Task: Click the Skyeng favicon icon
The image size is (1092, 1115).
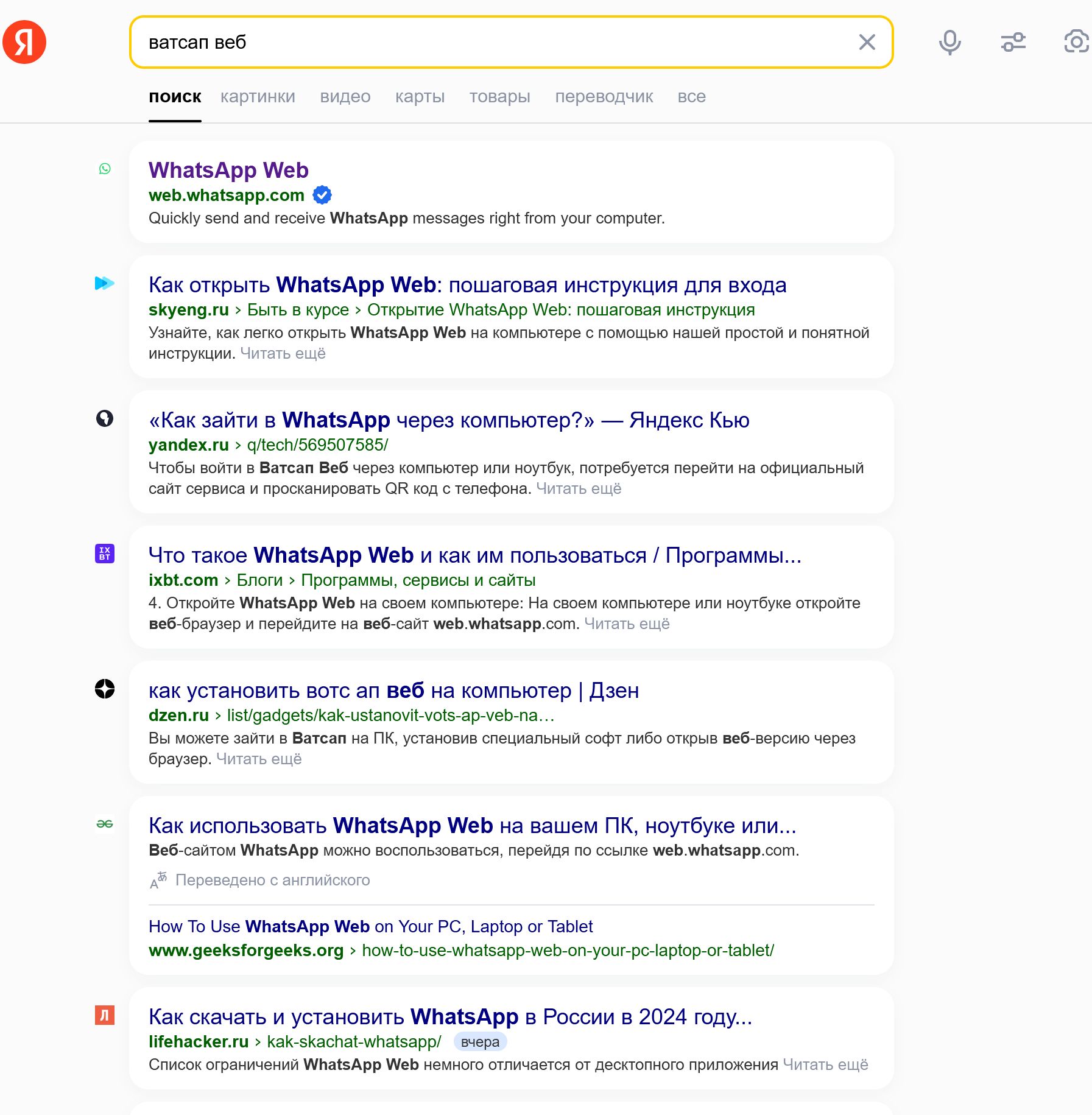Action: point(105,283)
